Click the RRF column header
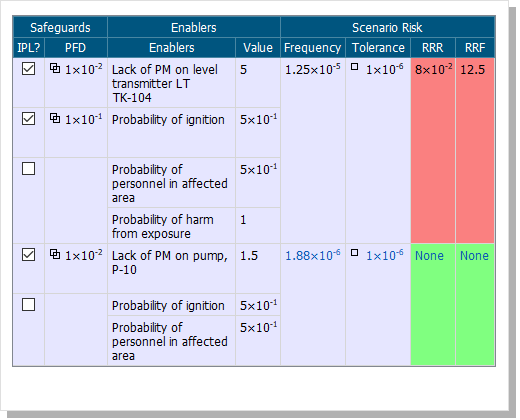Viewport: 520px width, 420px height. click(475, 48)
